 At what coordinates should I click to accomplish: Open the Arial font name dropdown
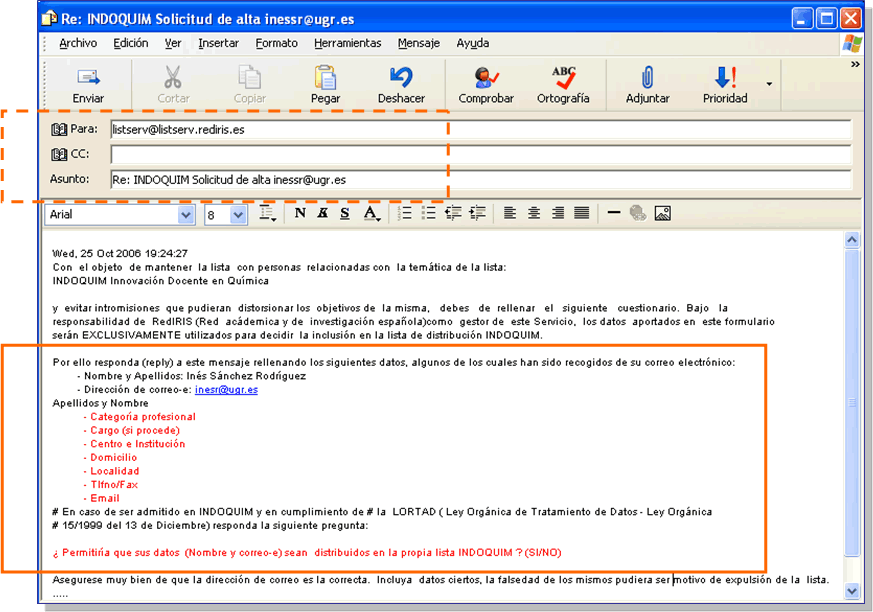(186, 215)
